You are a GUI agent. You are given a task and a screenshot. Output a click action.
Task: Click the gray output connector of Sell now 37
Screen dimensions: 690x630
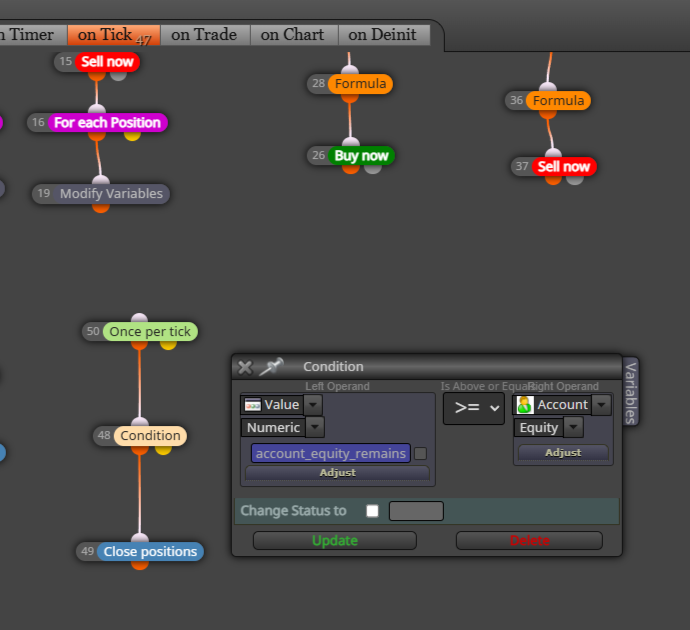(x=575, y=180)
